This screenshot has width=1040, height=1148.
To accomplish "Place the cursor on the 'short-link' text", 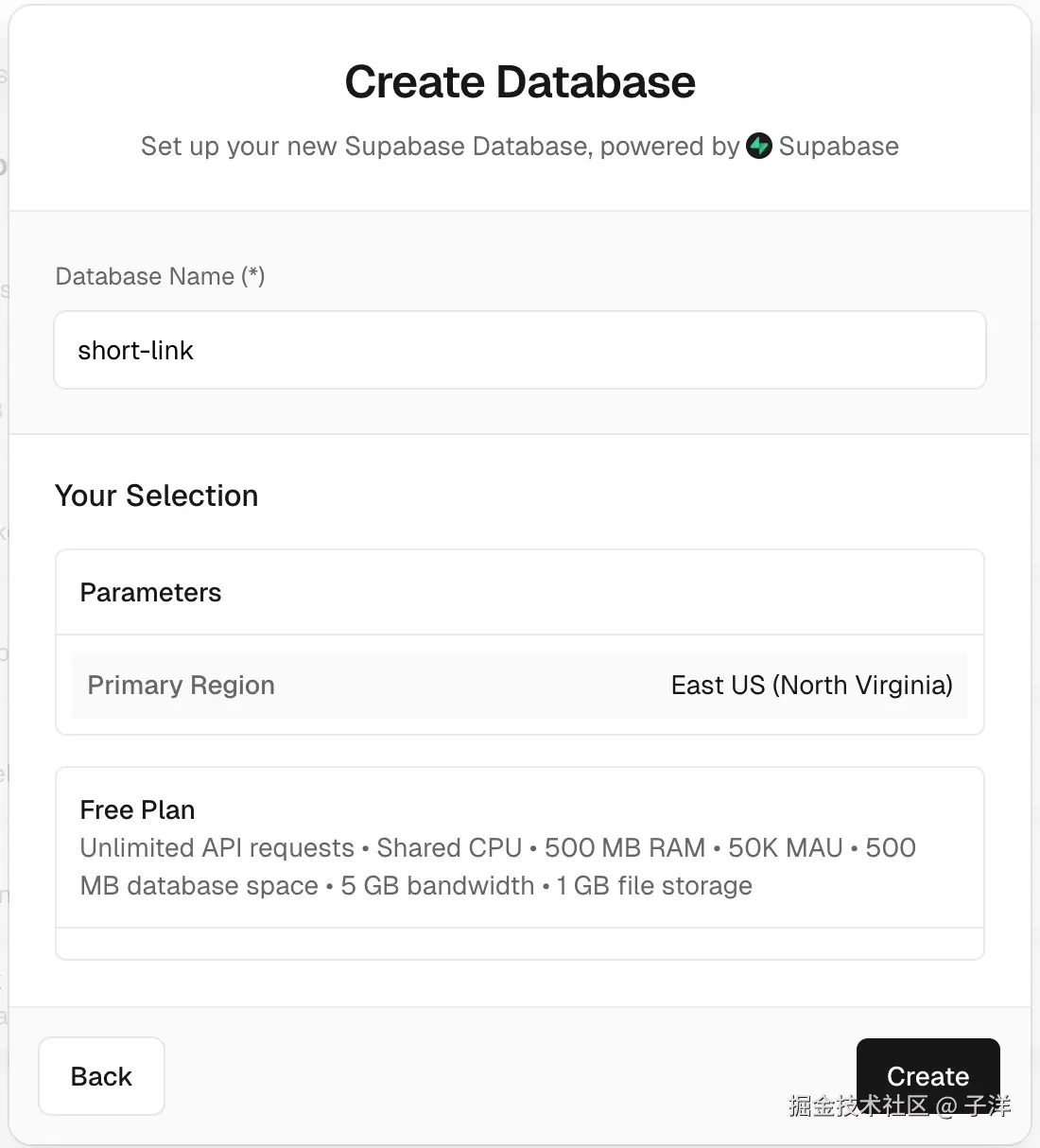I will [135, 351].
